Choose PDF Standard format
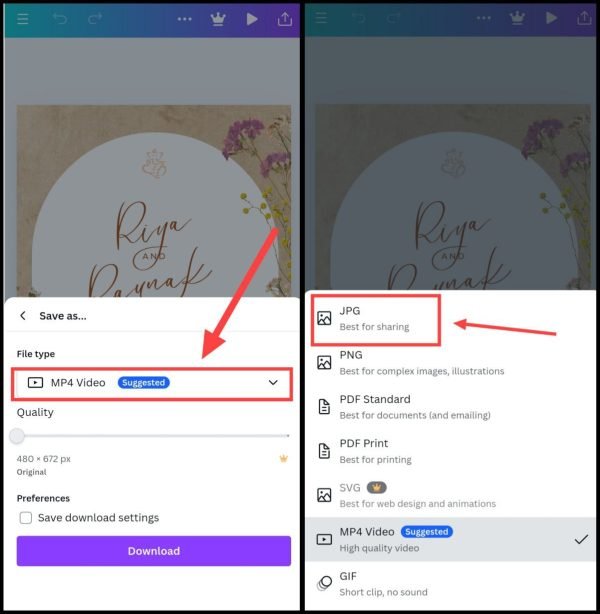Screen dimensions: 600x614 [450, 407]
